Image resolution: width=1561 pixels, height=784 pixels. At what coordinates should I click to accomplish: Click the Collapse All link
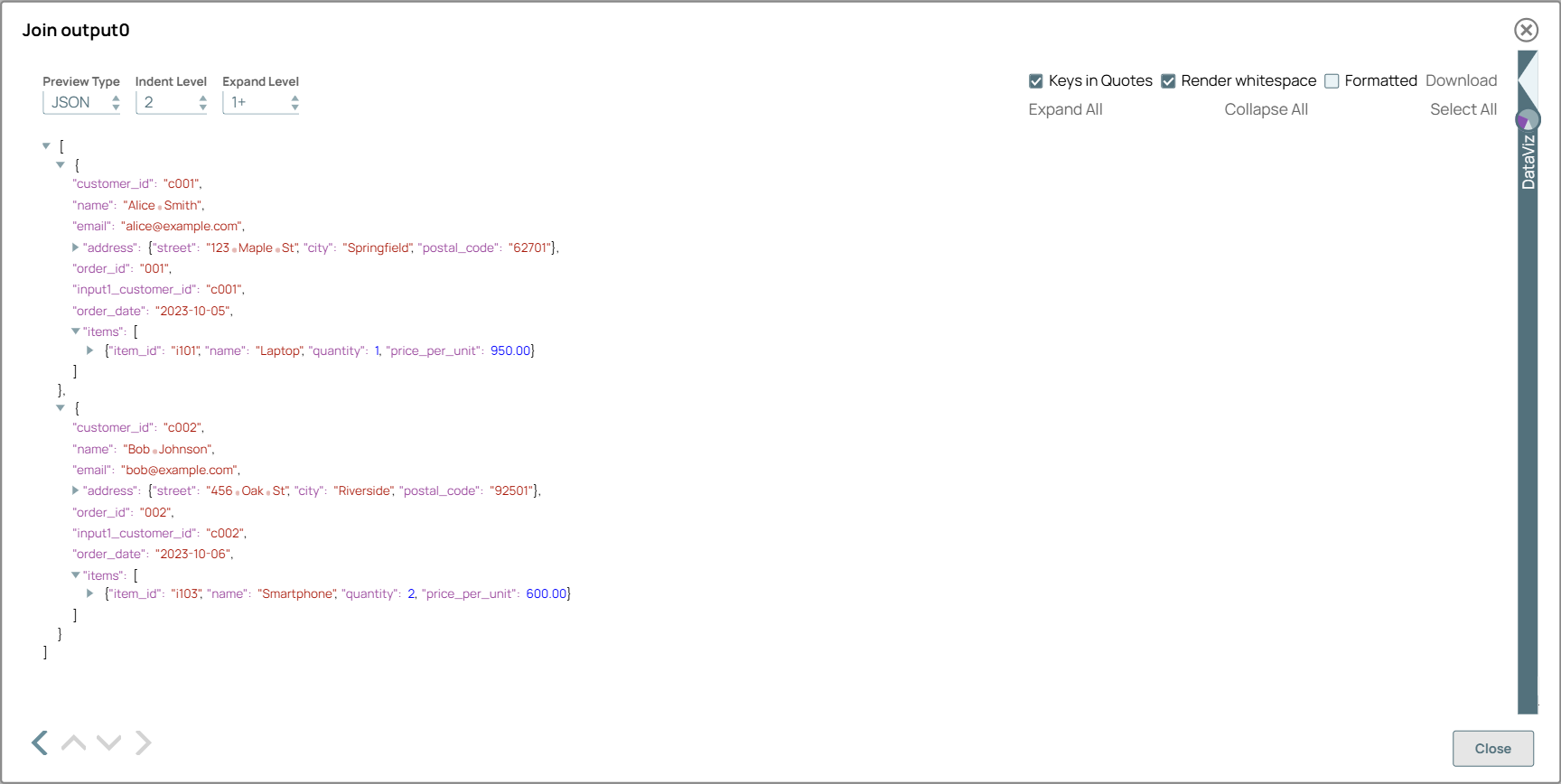pyautogui.click(x=1266, y=109)
